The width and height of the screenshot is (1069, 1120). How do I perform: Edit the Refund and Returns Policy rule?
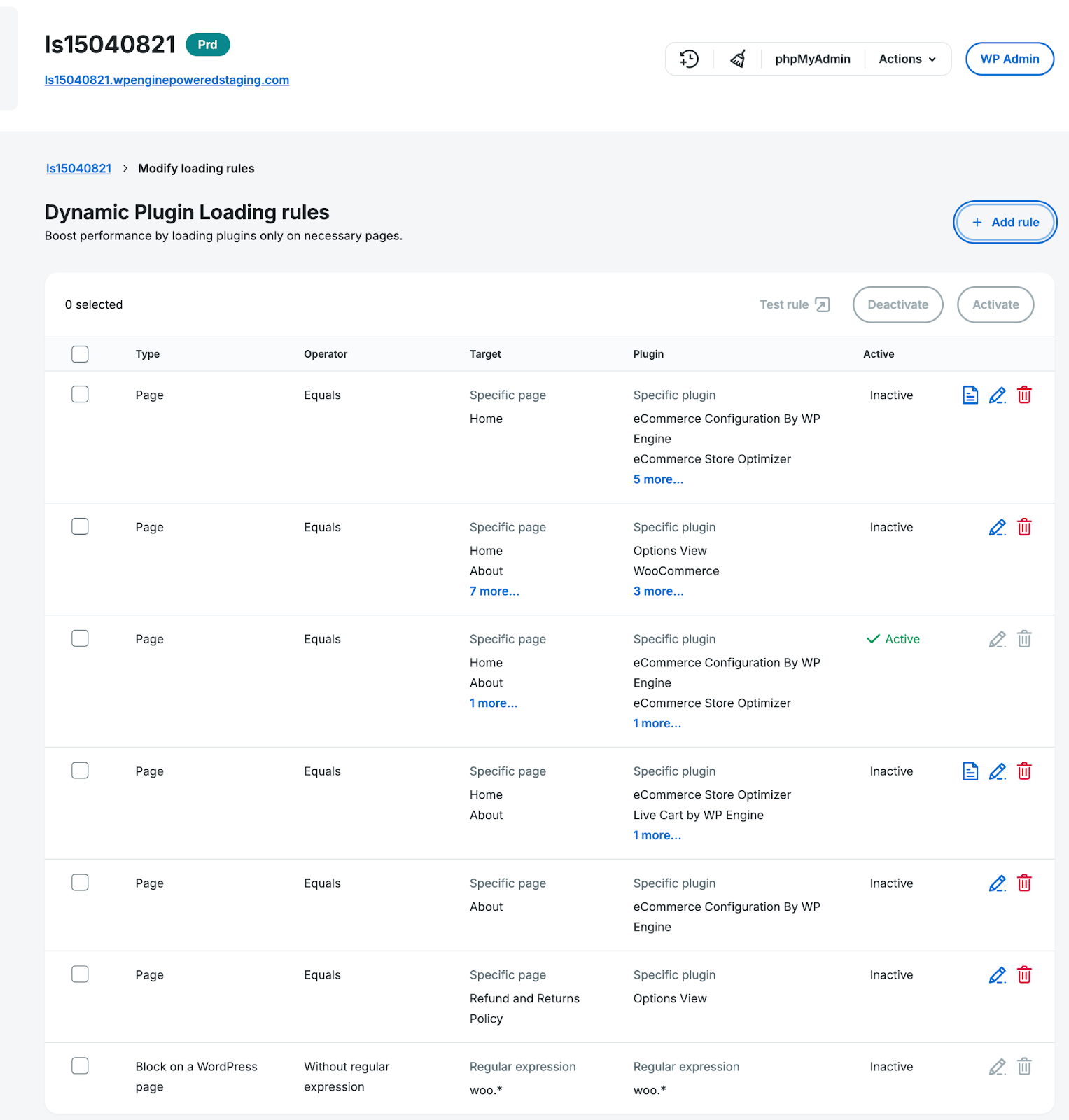[997, 975]
